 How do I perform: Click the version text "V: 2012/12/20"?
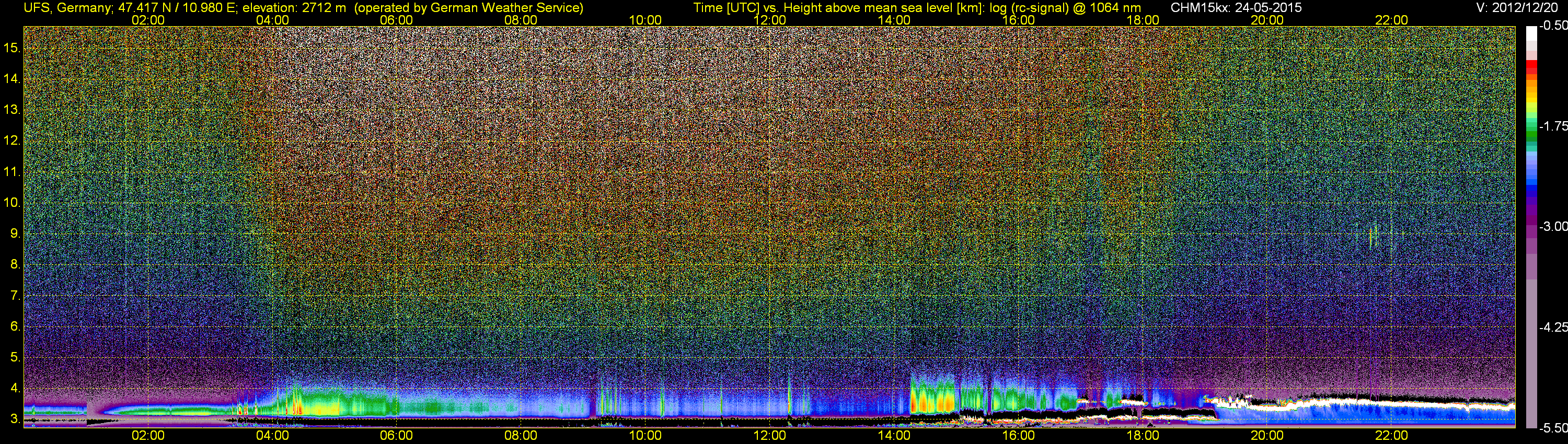click(x=1517, y=7)
